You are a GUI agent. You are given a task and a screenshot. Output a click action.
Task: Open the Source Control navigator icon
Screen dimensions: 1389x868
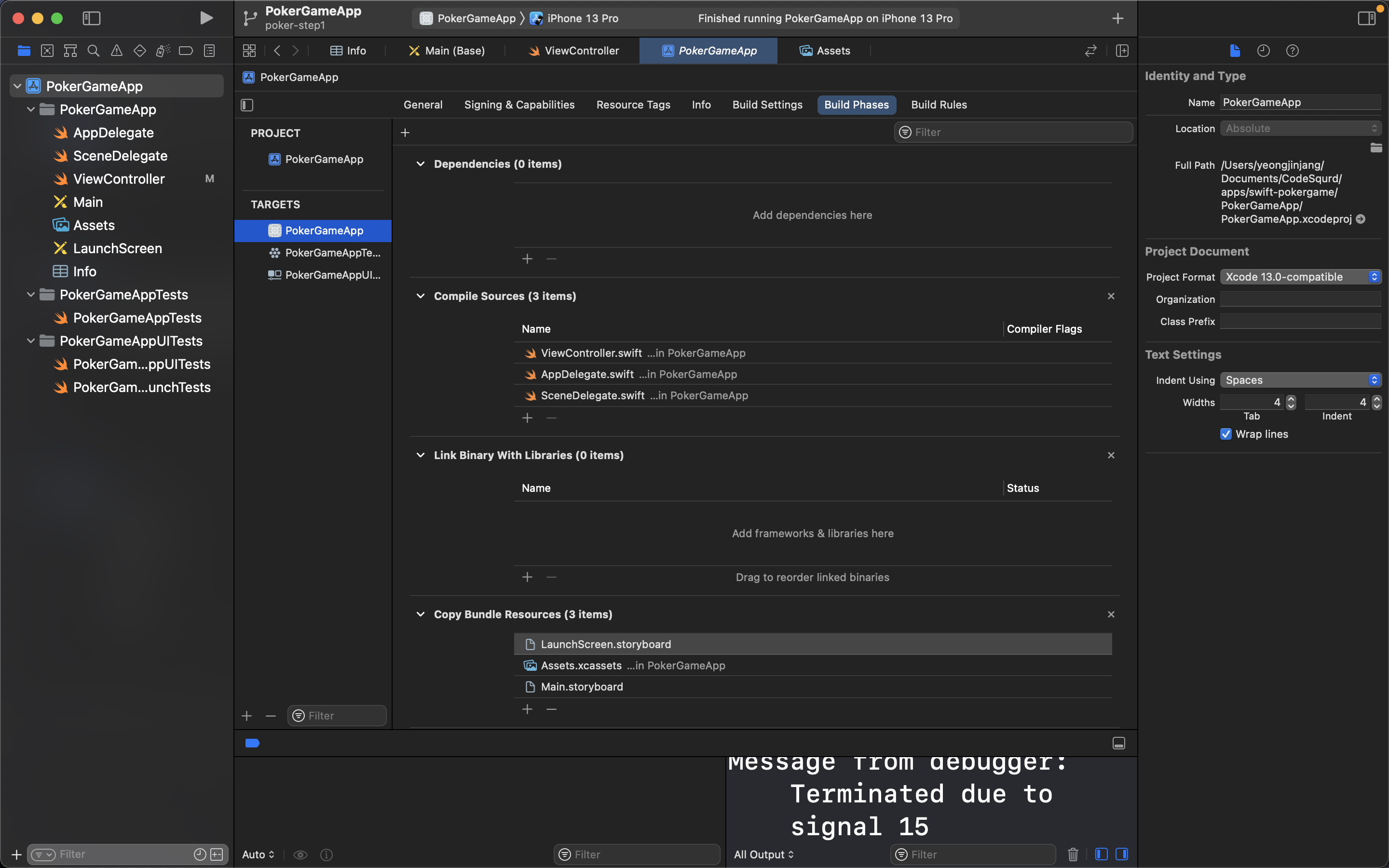(47, 51)
